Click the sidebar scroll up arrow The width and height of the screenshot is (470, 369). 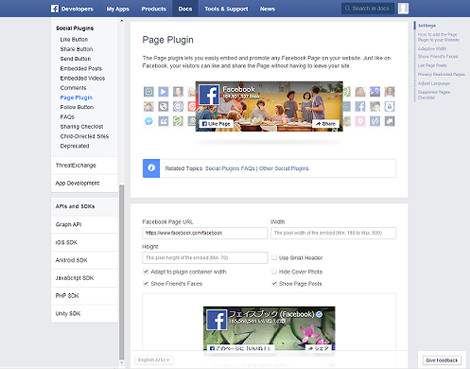pyautogui.click(x=121, y=21)
